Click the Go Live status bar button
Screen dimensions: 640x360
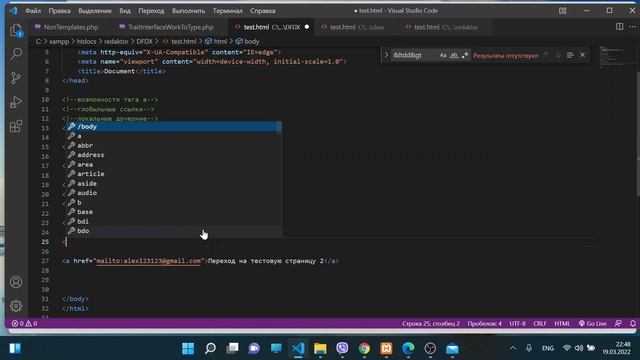[x=593, y=323]
